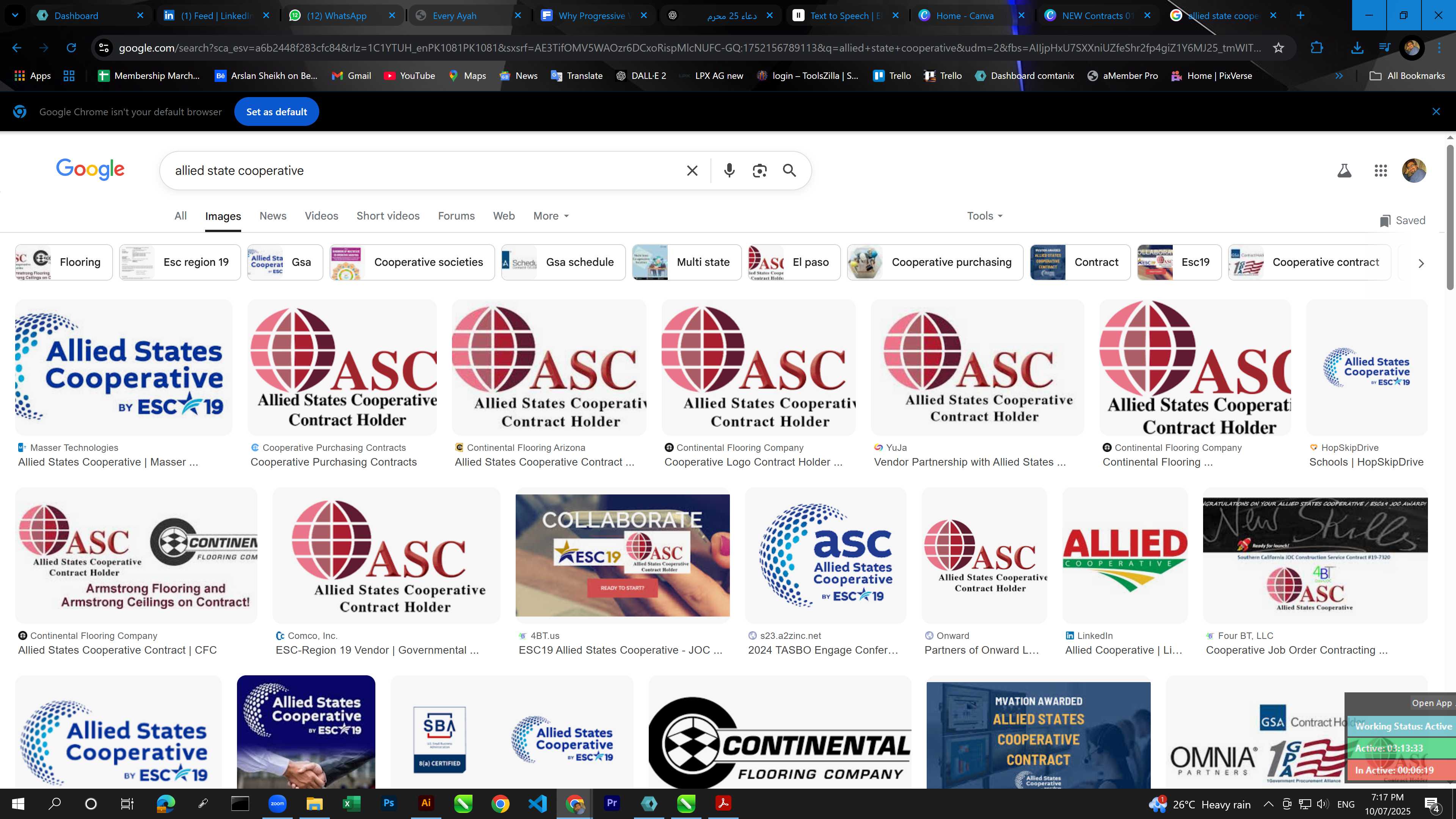Clear the search box text
This screenshot has height=819, width=1456.
point(692,170)
